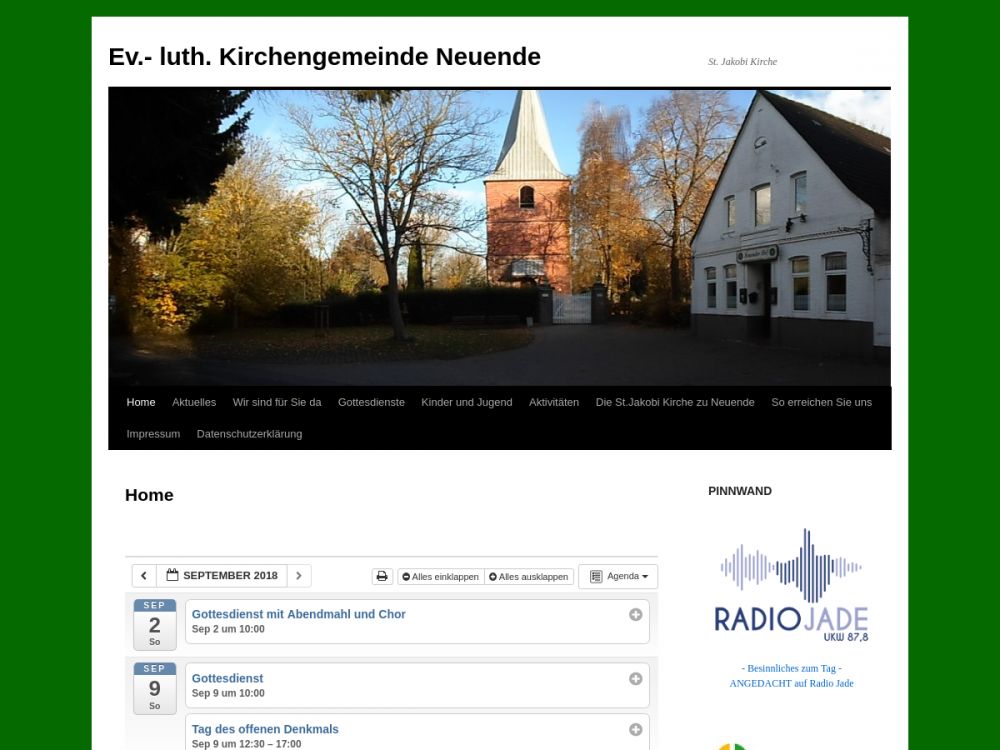Expand the Sep 9 Gottesdienst event
This screenshot has width=1000, height=750.
(x=635, y=679)
